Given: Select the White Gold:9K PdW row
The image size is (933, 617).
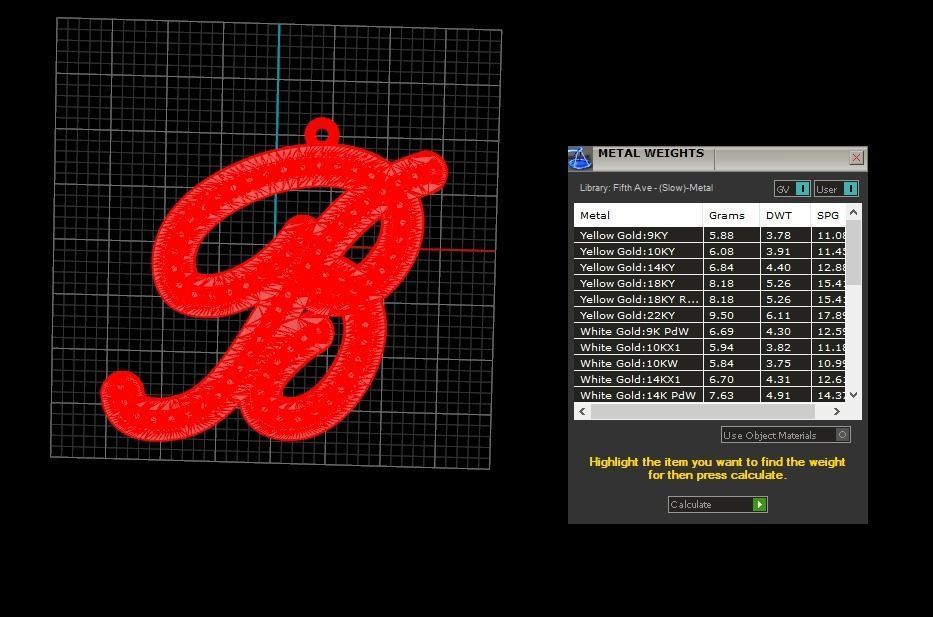Looking at the screenshot, I should [x=709, y=331].
